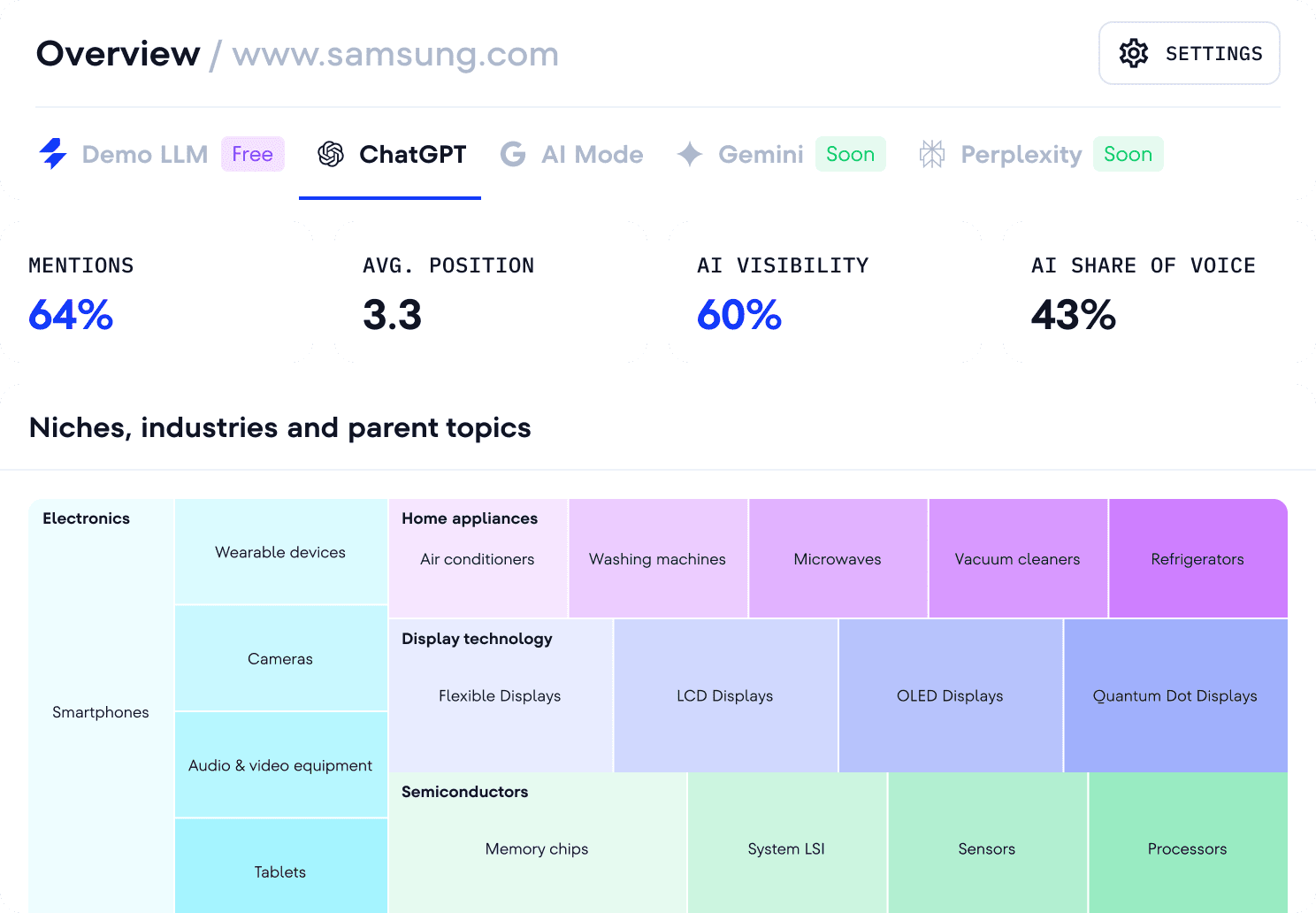
Task: Click the Google G icon for AI Mode
Action: (513, 154)
